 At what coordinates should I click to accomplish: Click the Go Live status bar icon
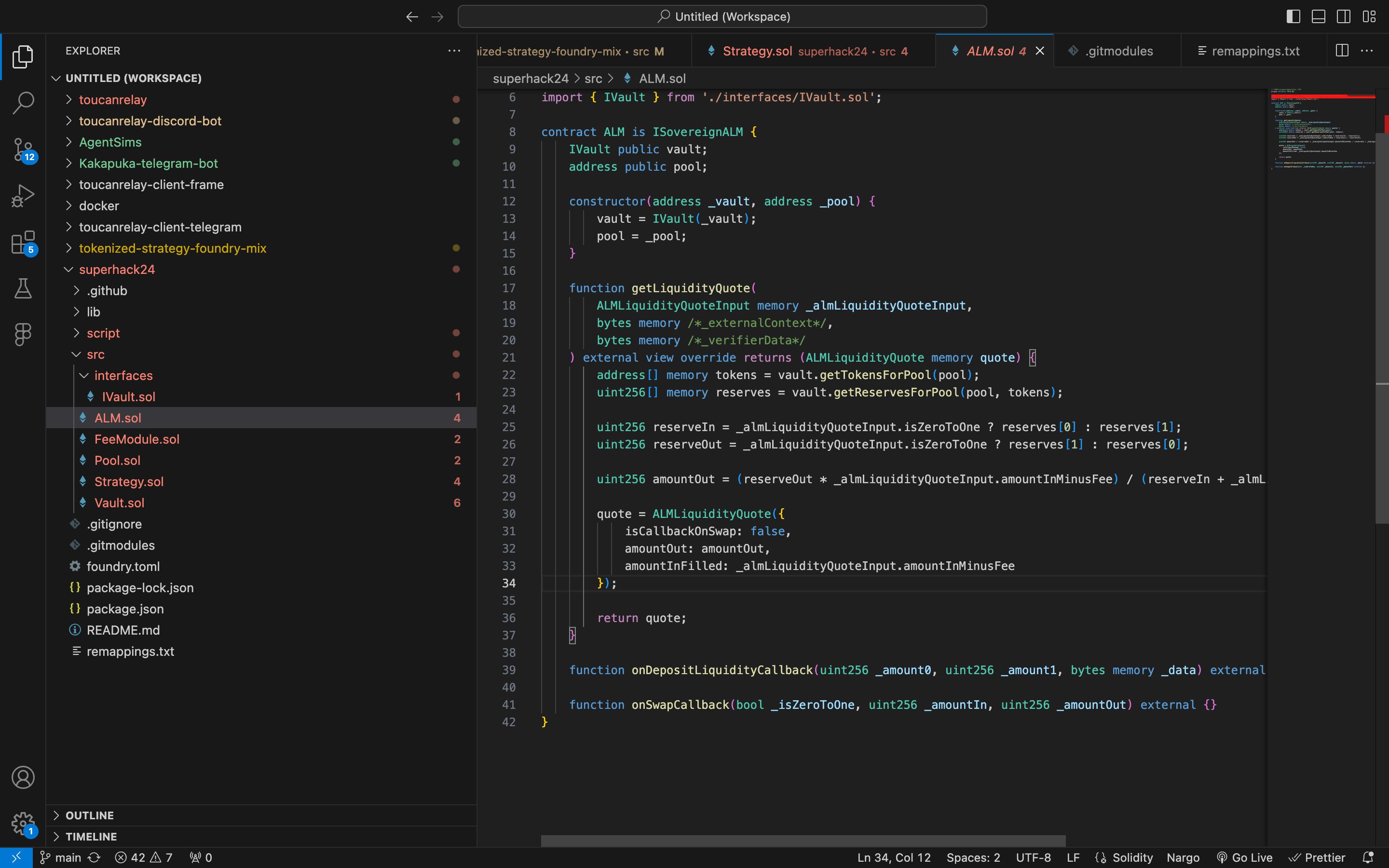1244,857
